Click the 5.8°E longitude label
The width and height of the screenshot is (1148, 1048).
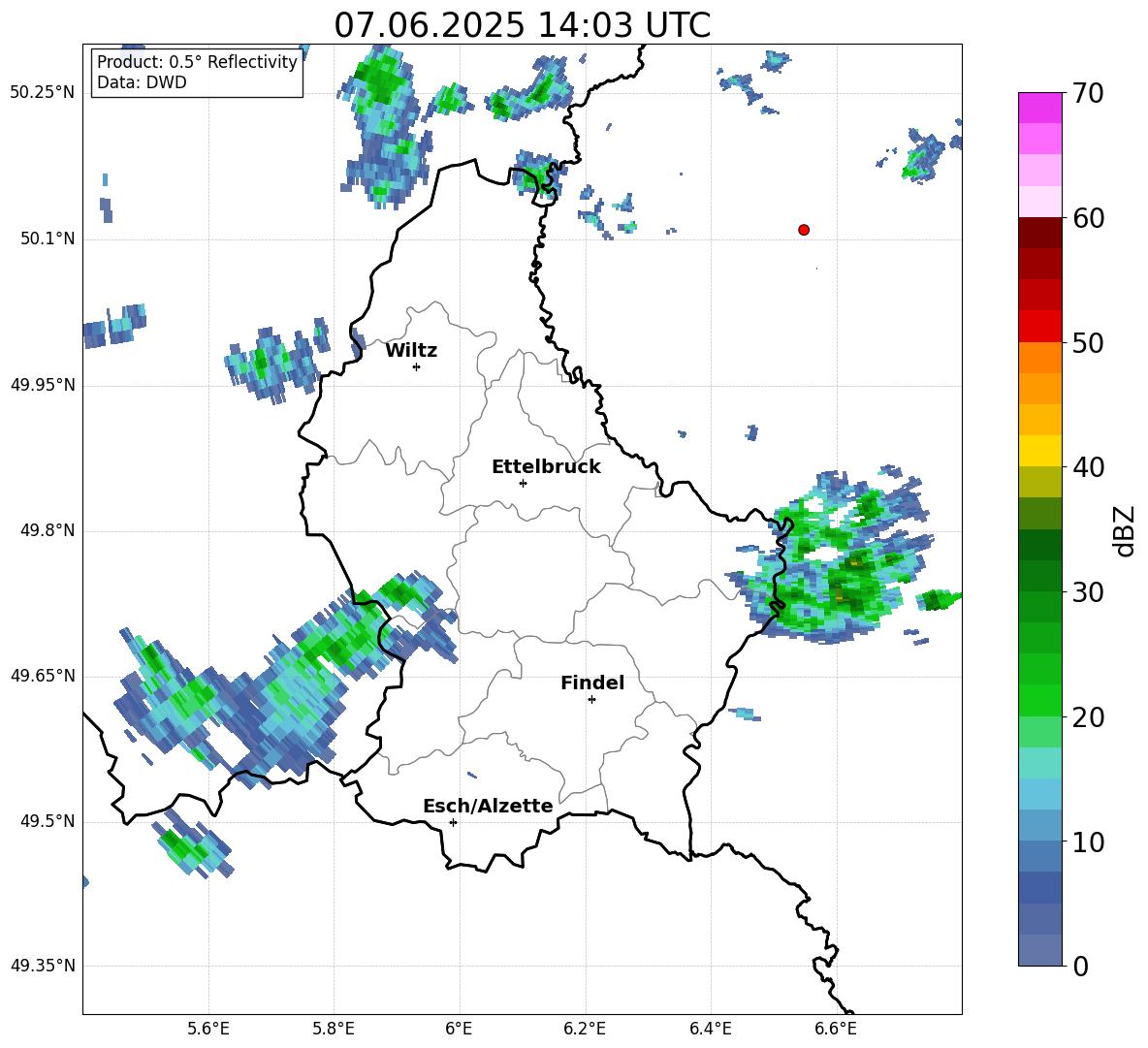[334, 1029]
